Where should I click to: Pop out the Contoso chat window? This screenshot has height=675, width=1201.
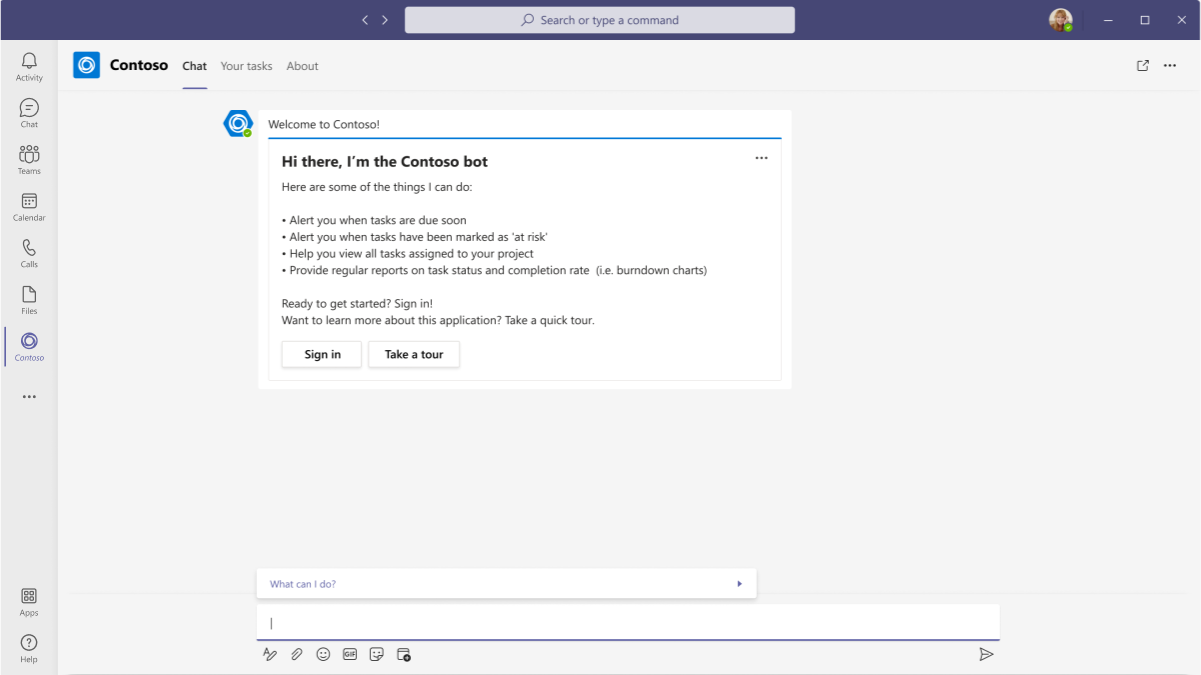point(1143,66)
